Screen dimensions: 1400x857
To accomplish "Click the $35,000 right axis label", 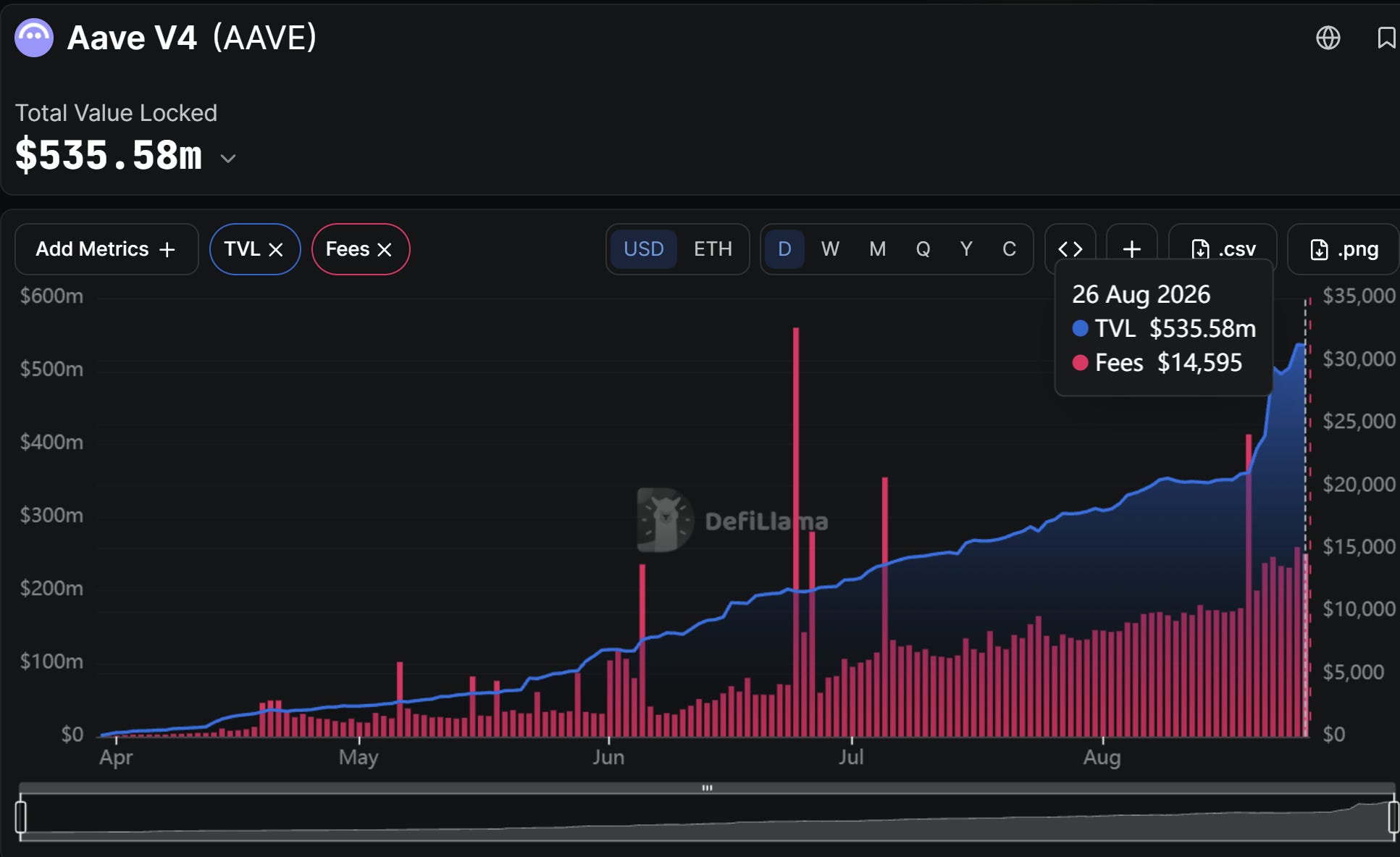I will click(1359, 296).
